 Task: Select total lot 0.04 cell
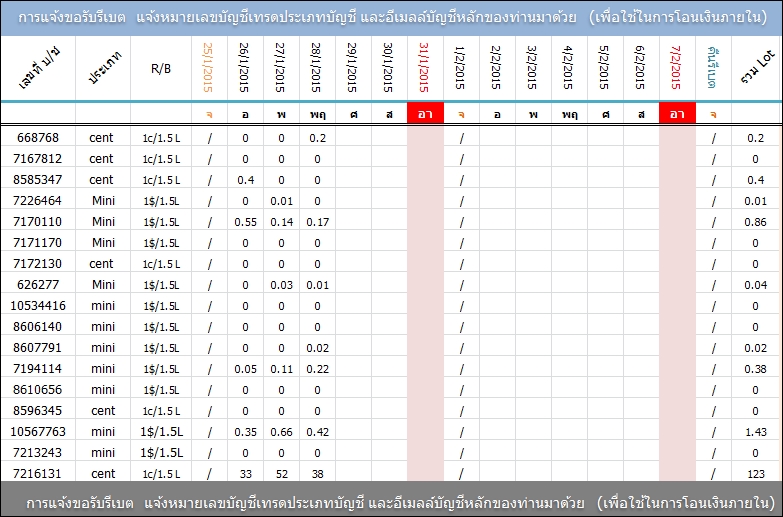click(x=756, y=285)
